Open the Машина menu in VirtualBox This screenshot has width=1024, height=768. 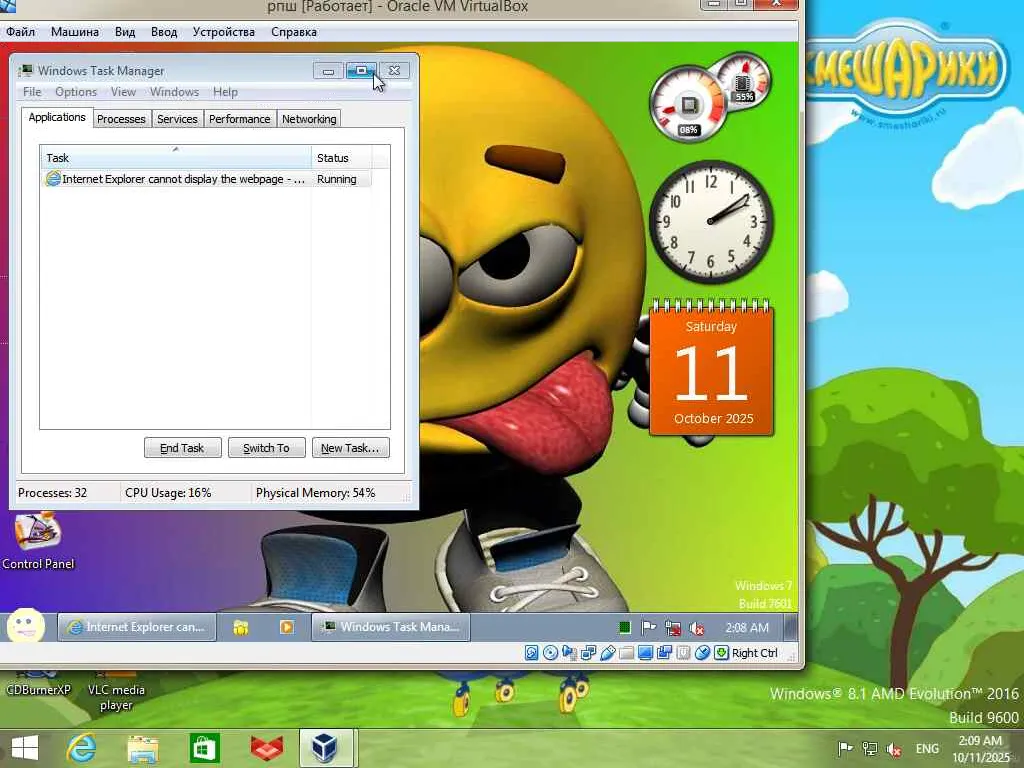pos(75,32)
